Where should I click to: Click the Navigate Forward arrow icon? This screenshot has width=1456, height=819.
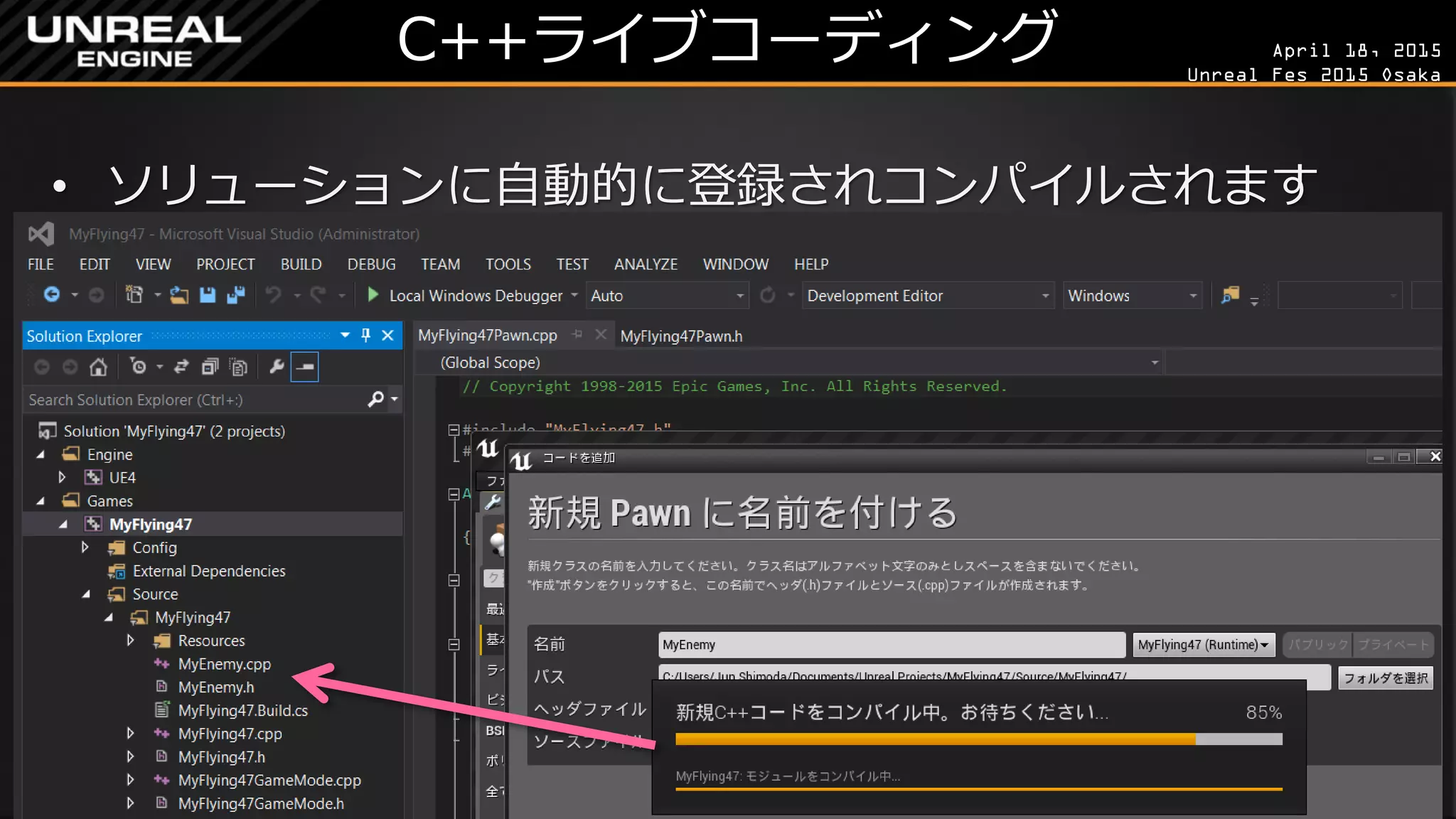tap(96, 294)
